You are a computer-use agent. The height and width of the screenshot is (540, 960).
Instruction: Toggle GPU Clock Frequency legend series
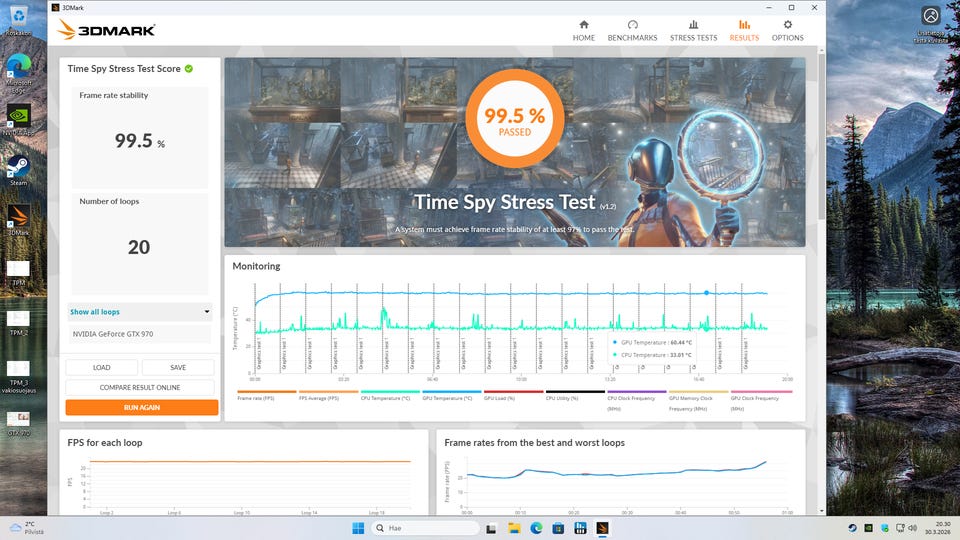pos(761,401)
